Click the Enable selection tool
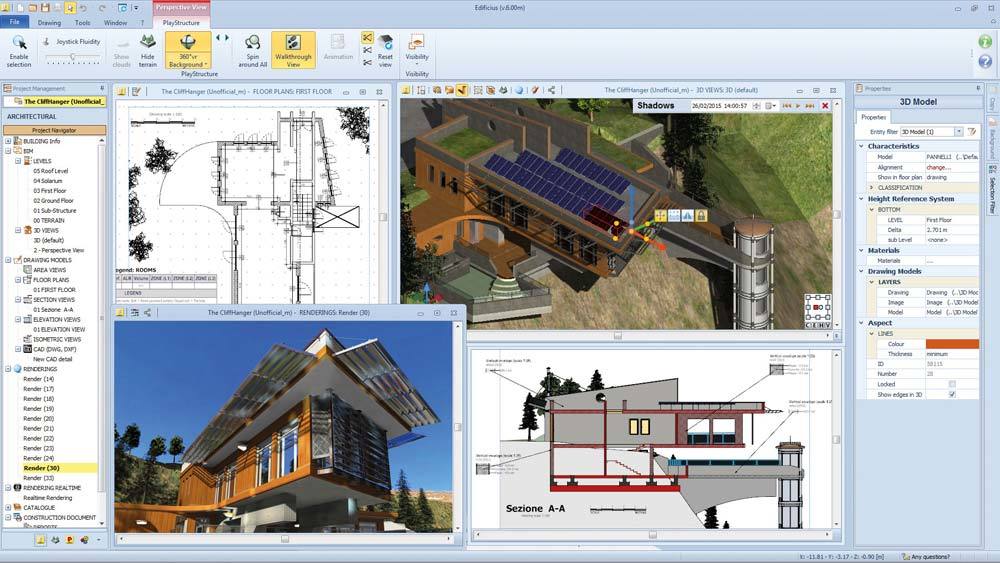The width and height of the screenshot is (1000, 563). pos(19,50)
